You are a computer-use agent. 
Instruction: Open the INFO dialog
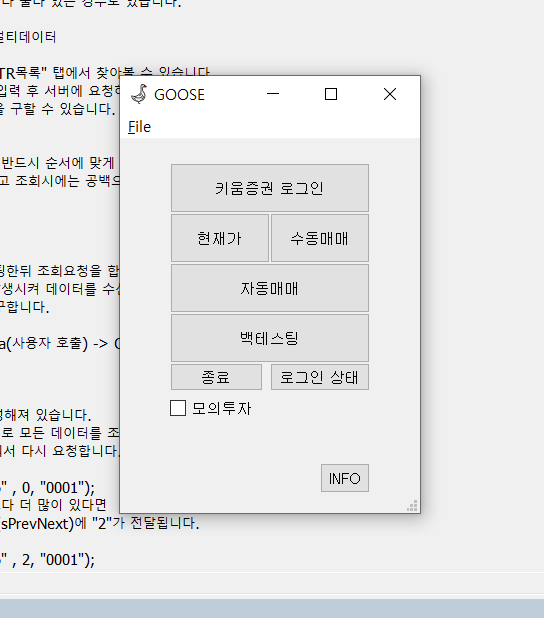(x=345, y=478)
